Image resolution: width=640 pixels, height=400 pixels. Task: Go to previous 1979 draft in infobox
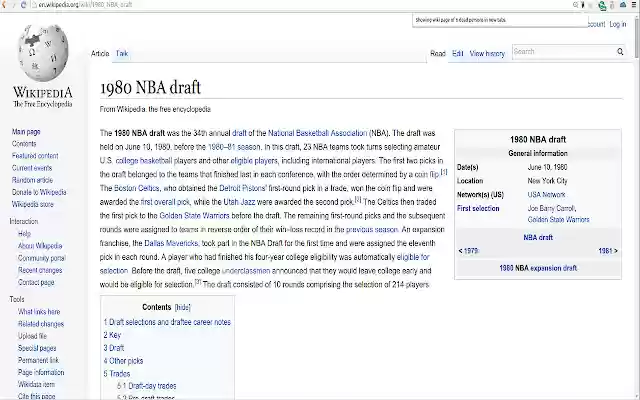click(x=468, y=251)
